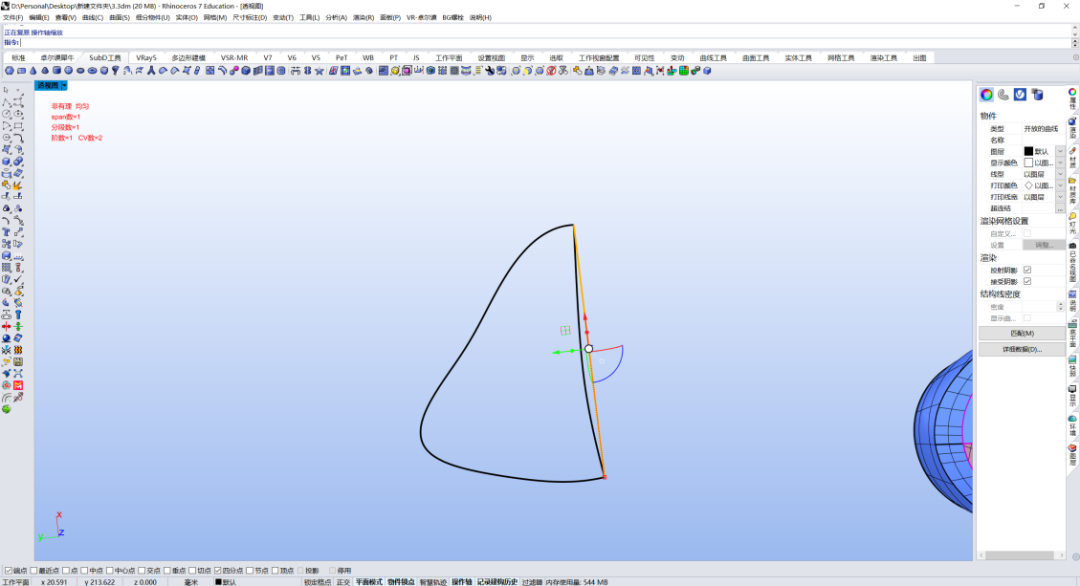The image size is (1080, 586).
Task: Select the SubD sphere icon in toolbar
Action: point(68,70)
